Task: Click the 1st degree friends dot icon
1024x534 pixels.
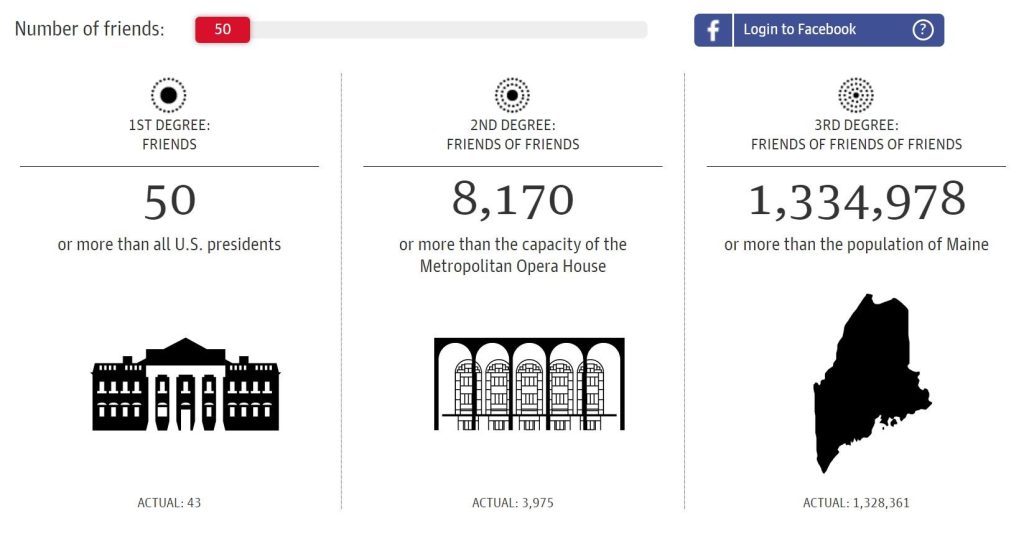Action: point(168,95)
